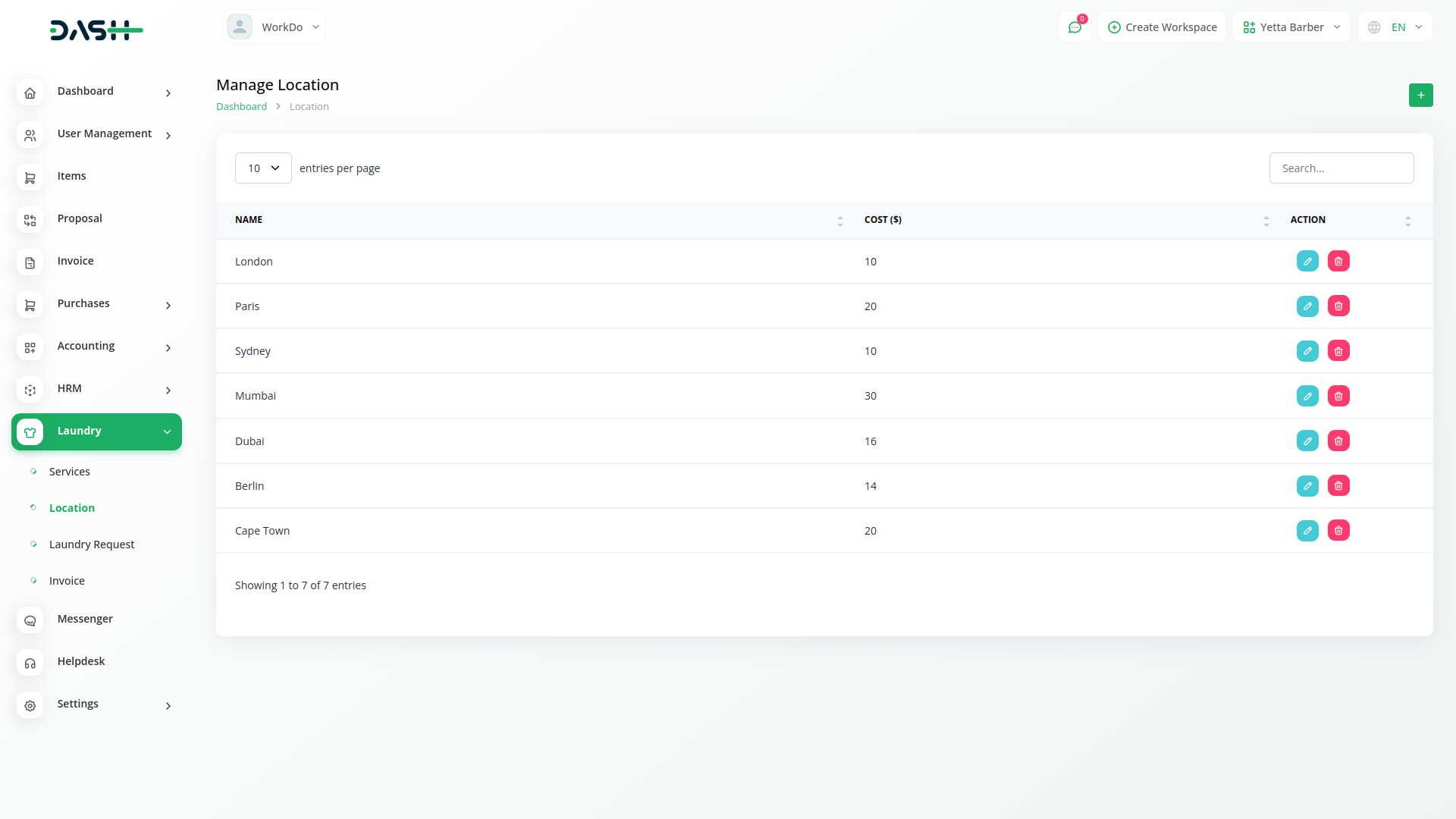Click the edit icon for London
Screen dimensions: 1456x819
click(1307, 262)
